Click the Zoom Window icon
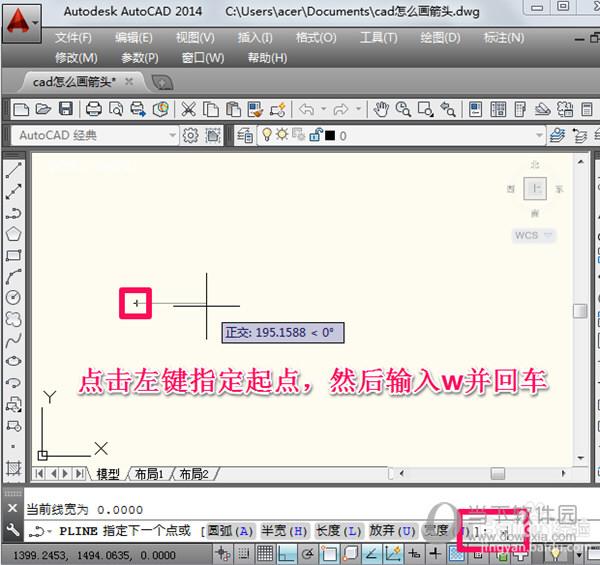The width and height of the screenshot is (600, 565). (426, 109)
